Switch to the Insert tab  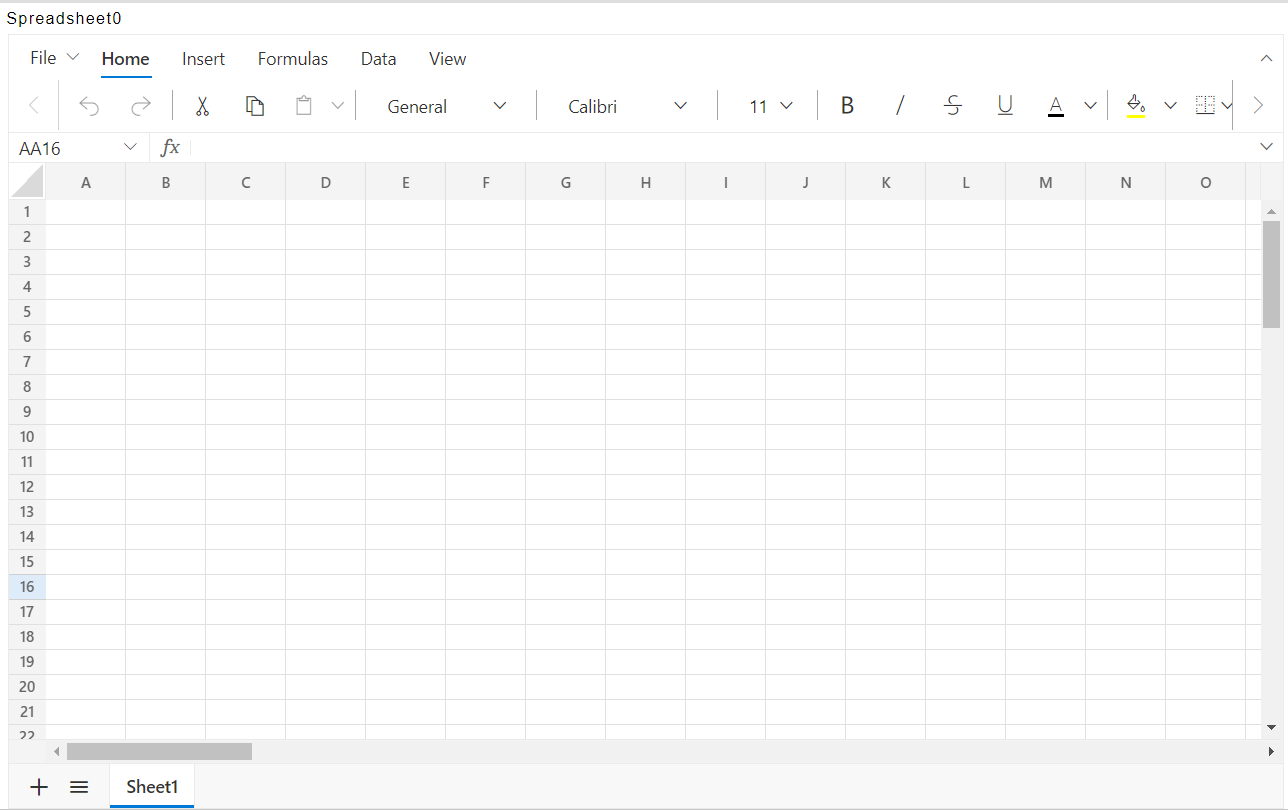204,59
